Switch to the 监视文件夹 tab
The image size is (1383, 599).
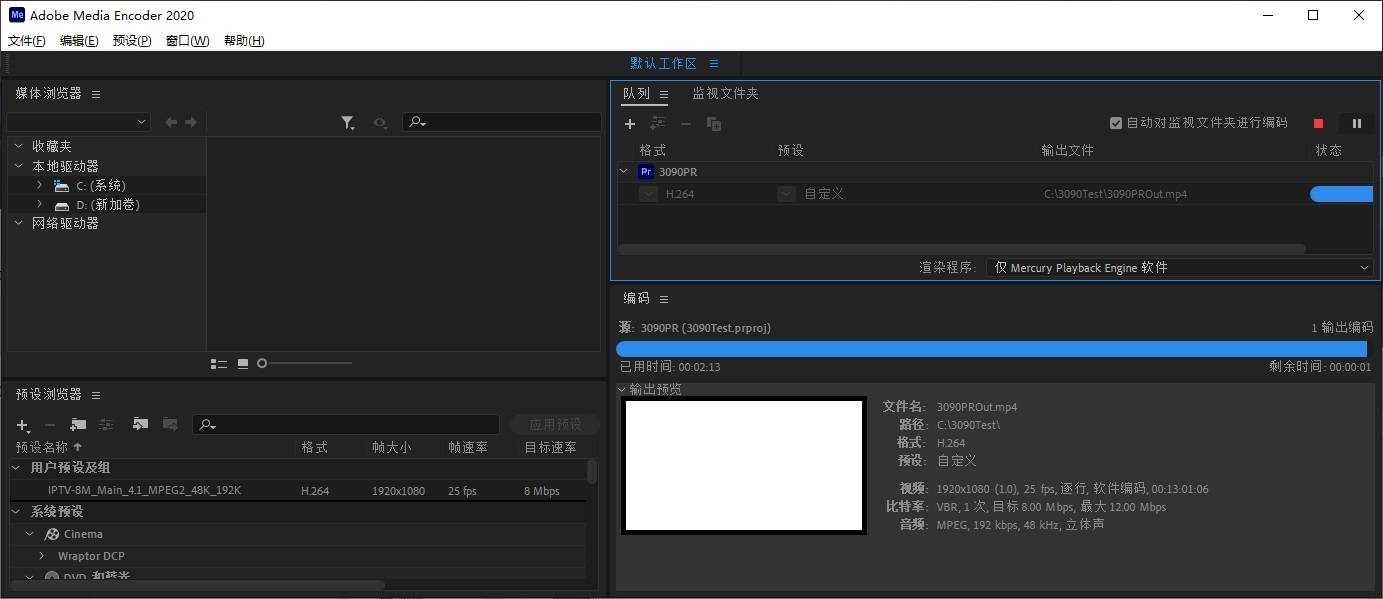coord(723,93)
